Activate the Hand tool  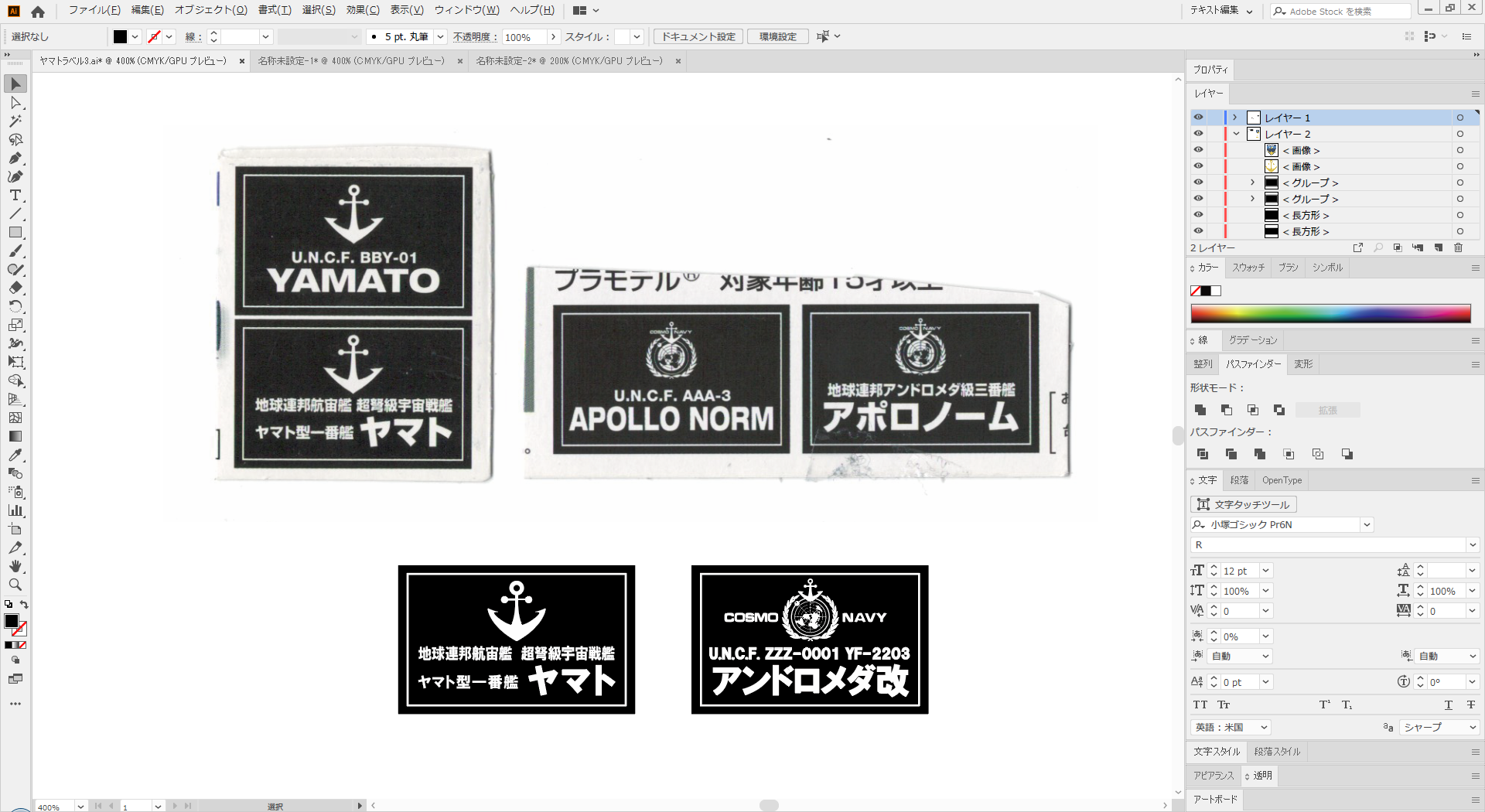(15, 566)
